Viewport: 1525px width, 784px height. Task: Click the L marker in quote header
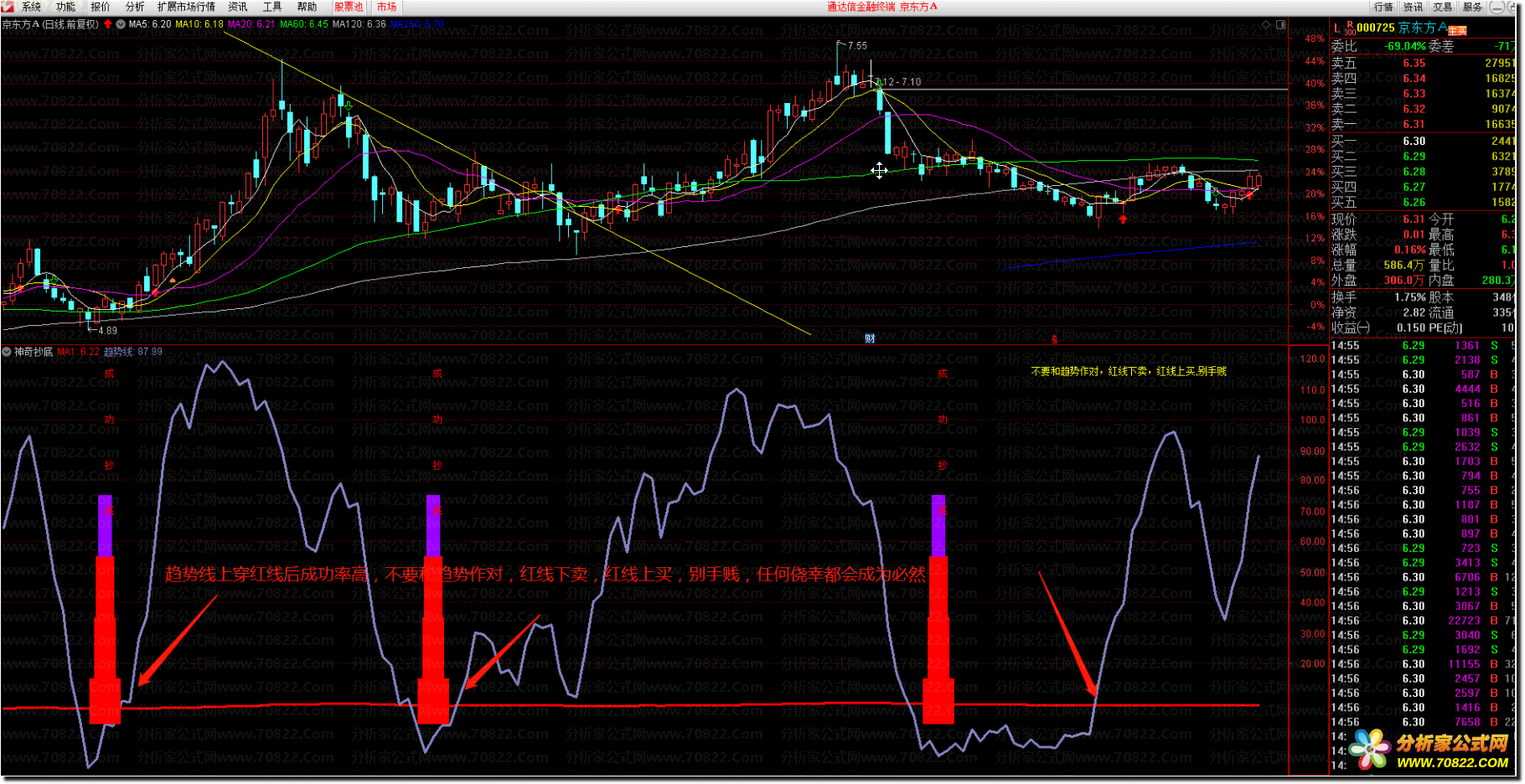[1336, 28]
